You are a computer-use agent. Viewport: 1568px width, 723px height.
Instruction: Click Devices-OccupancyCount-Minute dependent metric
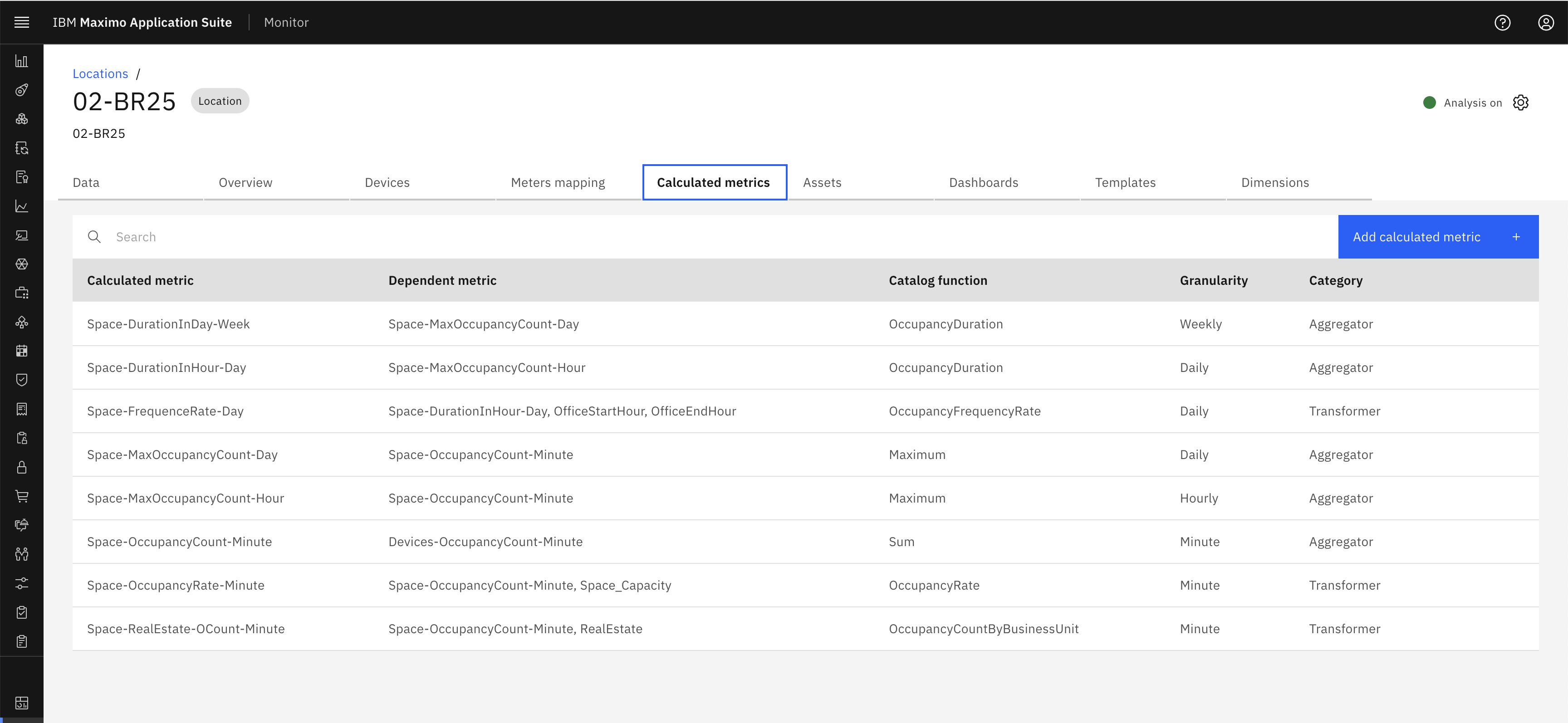pos(486,542)
